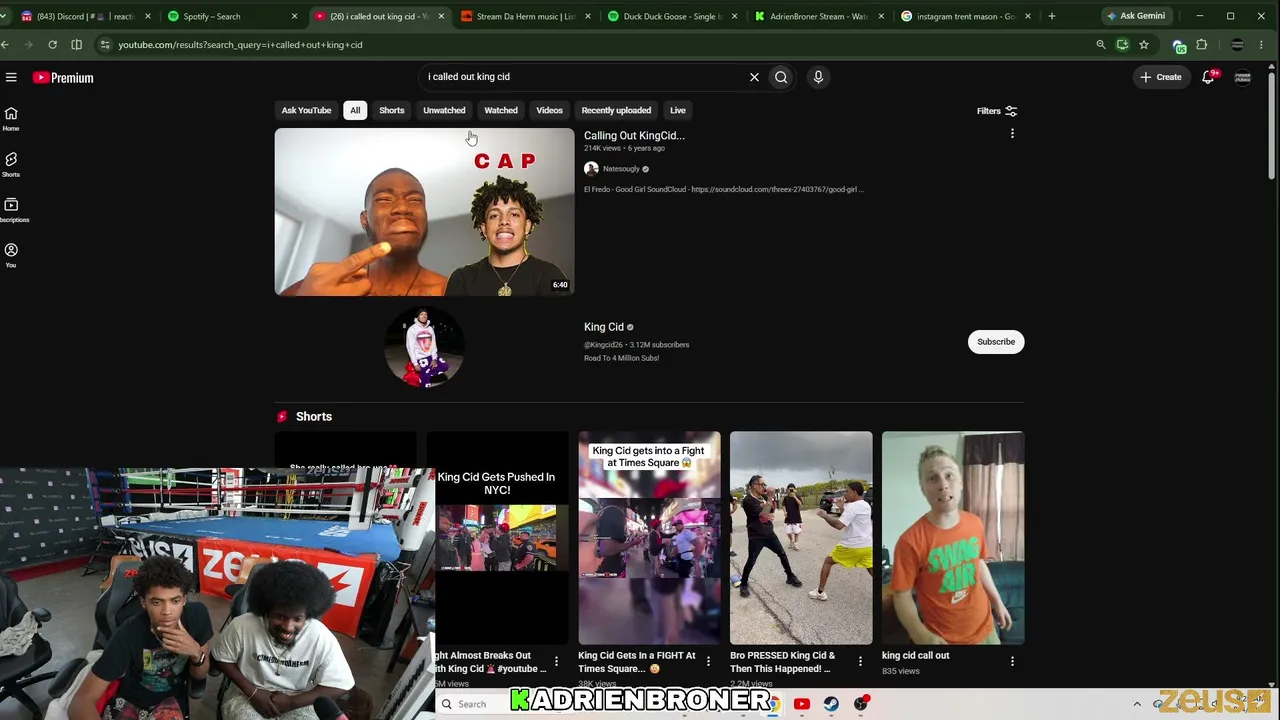The height and width of the screenshot is (720, 1280).
Task: Open the notifications bell
Action: (x=1208, y=77)
